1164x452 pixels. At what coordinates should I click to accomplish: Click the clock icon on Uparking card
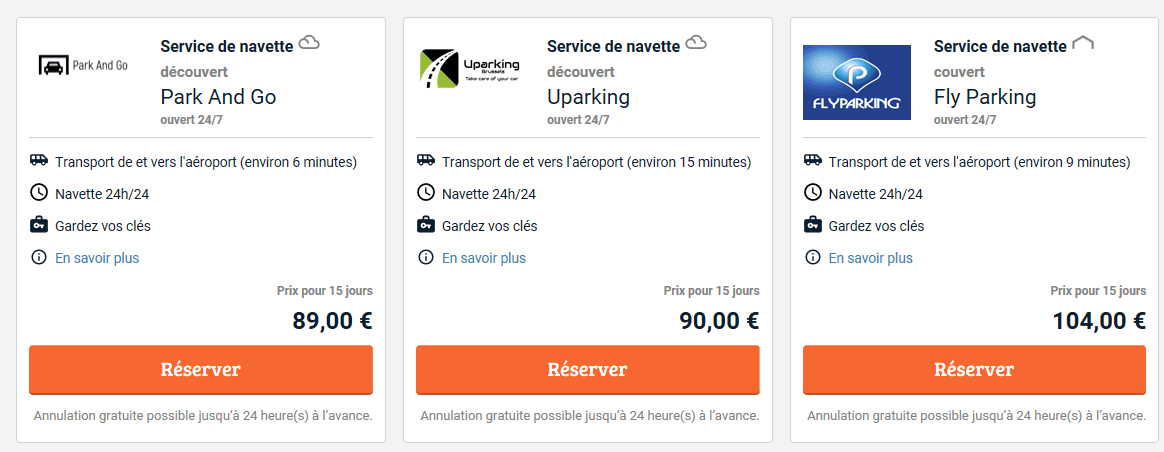(x=425, y=193)
